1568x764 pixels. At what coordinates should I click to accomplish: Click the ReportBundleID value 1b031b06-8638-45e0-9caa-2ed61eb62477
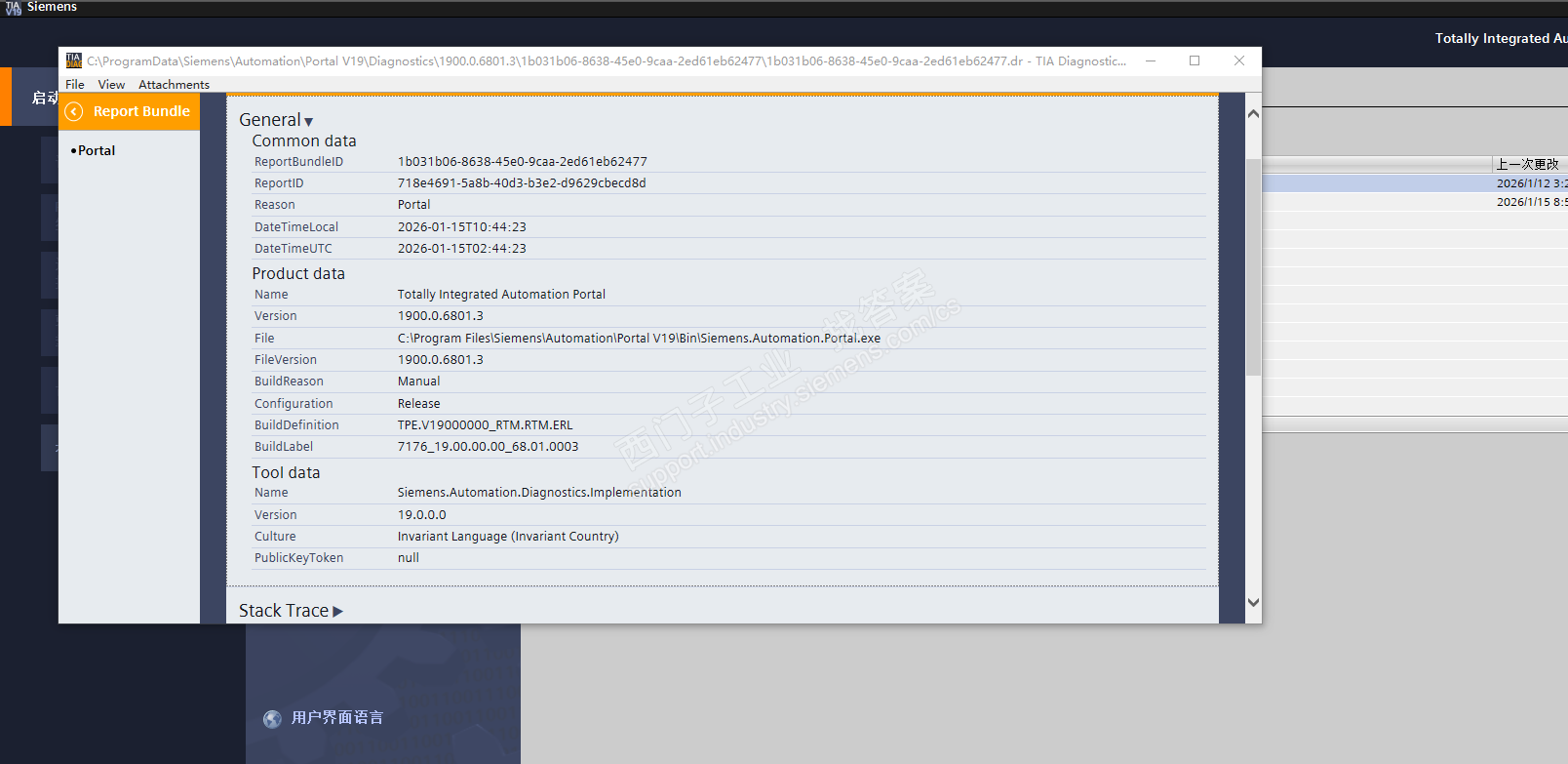point(523,162)
